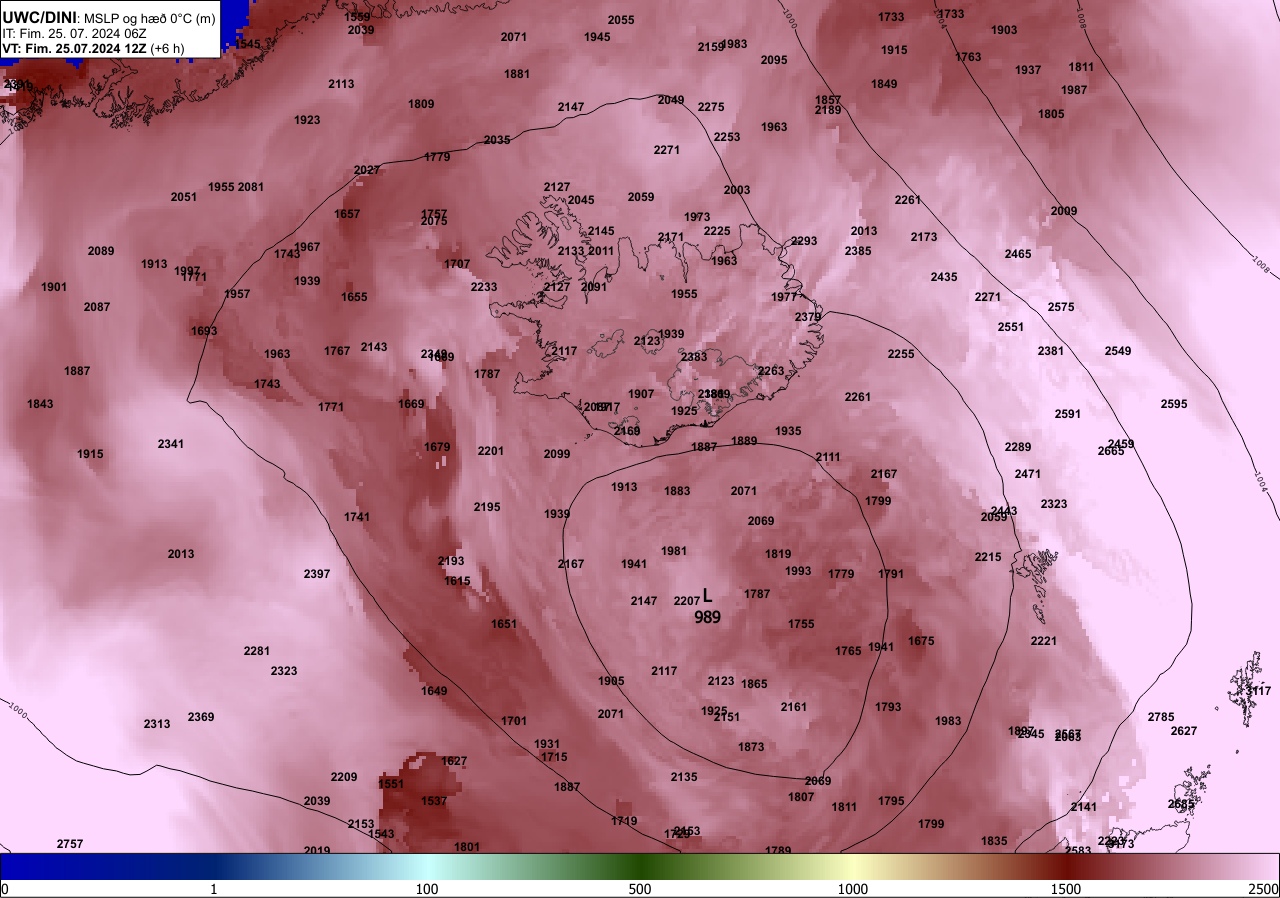
Task: Click the 'IT: Fim. 25. 07. 2024 06Z' line
Action: [74, 32]
